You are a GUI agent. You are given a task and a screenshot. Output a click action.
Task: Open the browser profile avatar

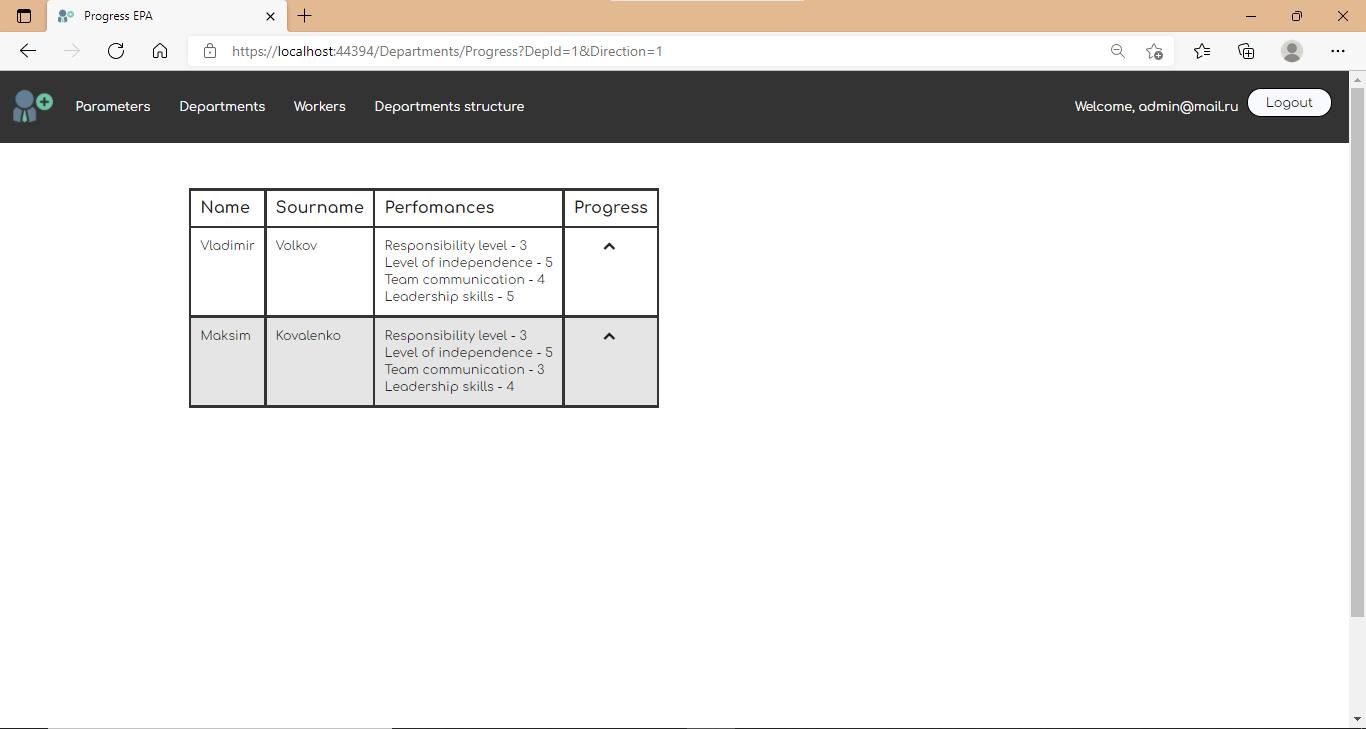point(1292,51)
